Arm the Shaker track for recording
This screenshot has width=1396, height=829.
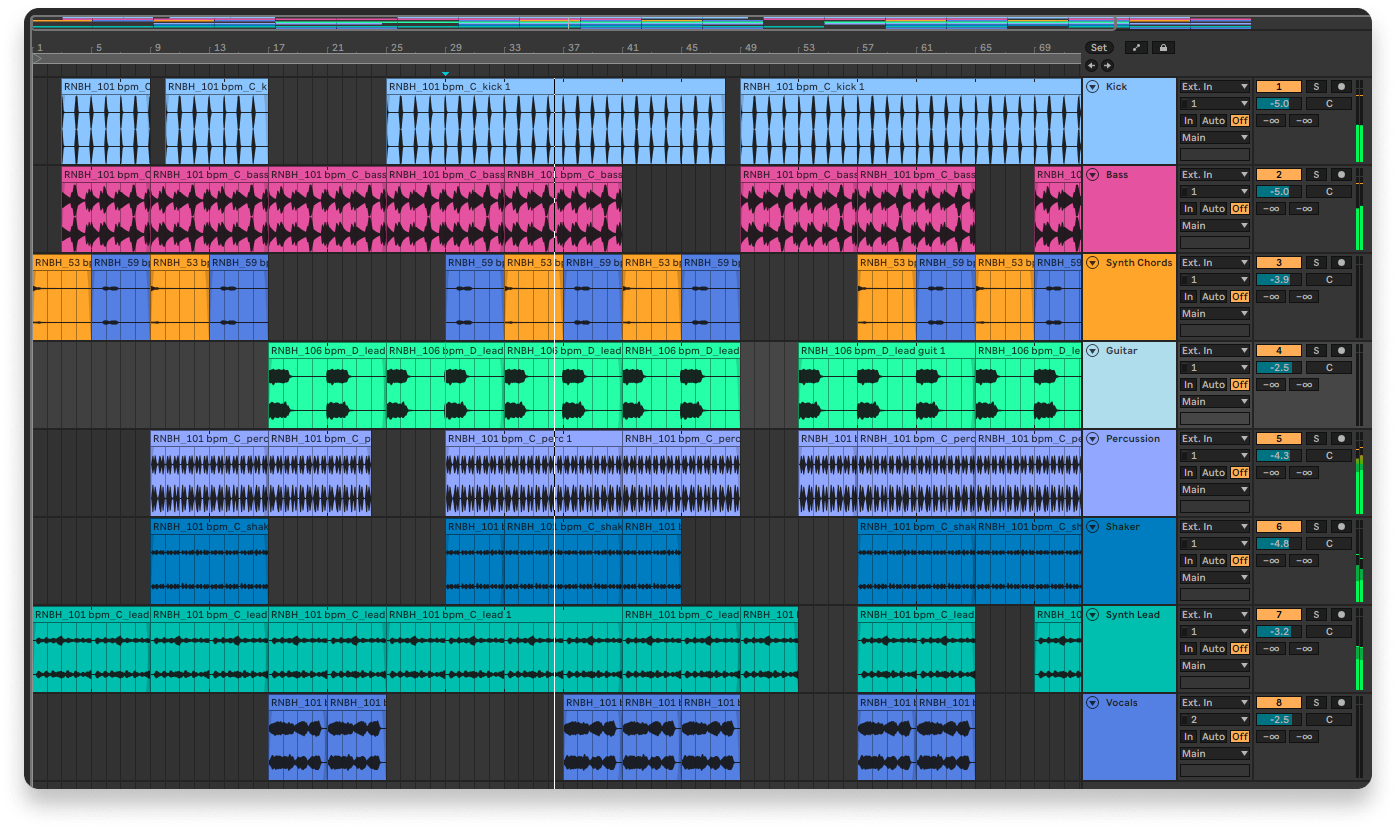[x=1341, y=528]
